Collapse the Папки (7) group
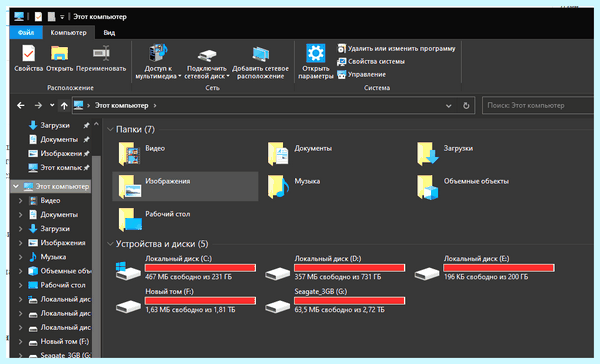Screen dimensions: 600x364 point(110,129)
